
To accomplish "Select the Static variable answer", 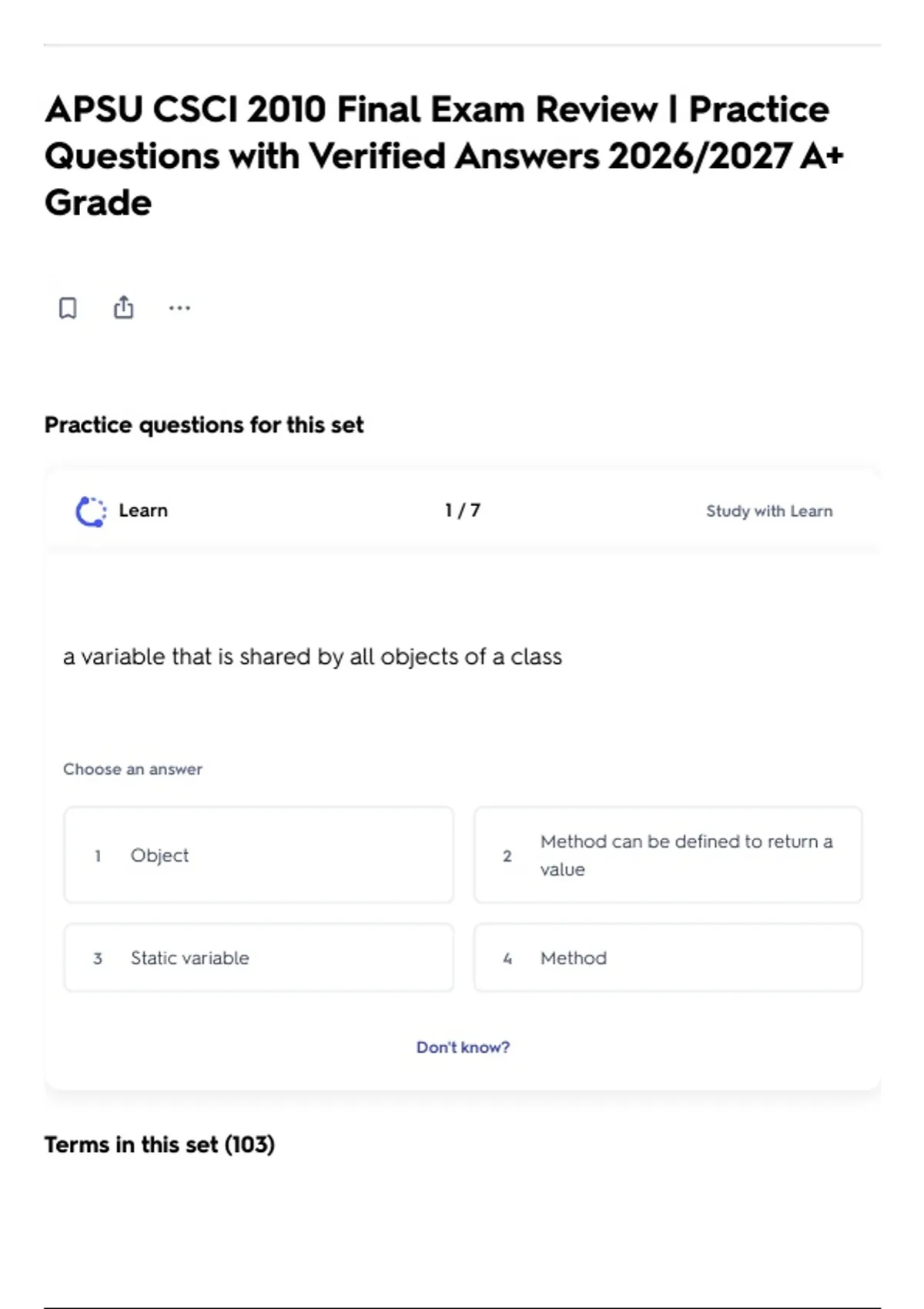I will [259, 958].
